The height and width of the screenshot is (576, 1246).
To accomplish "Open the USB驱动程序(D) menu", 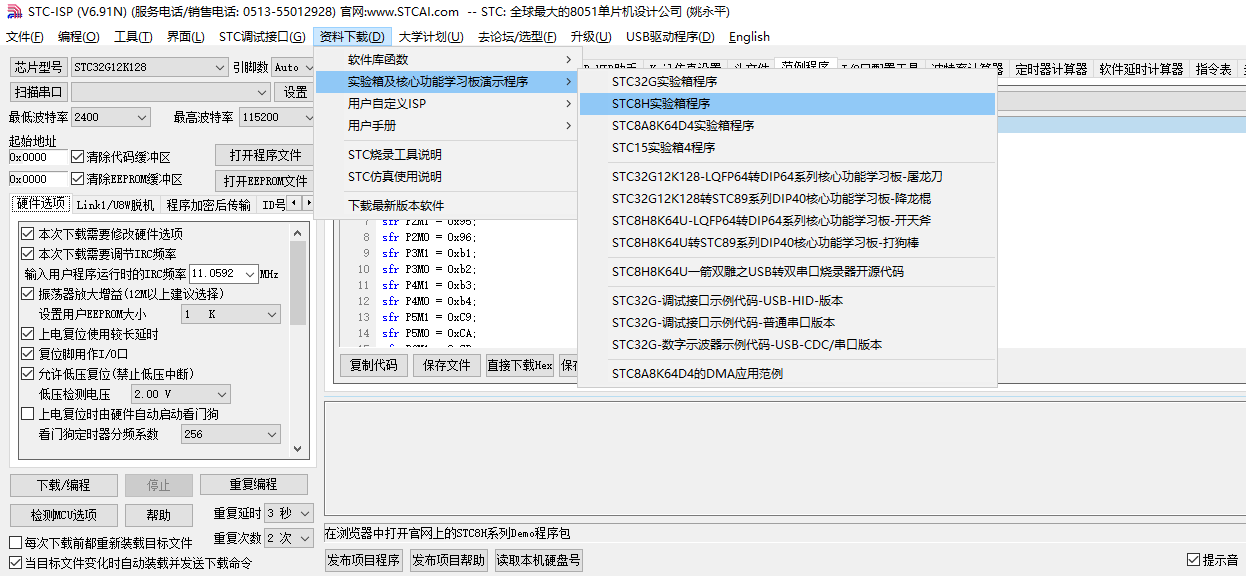I will (x=670, y=37).
